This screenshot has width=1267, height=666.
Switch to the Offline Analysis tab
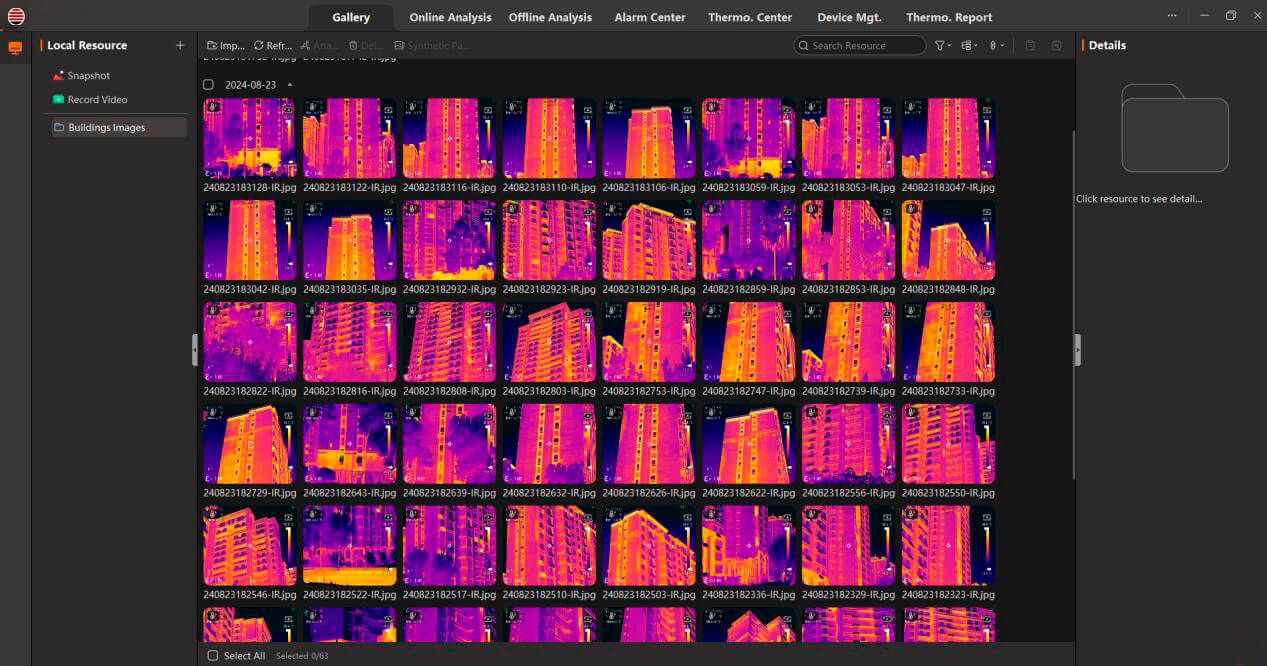click(550, 17)
